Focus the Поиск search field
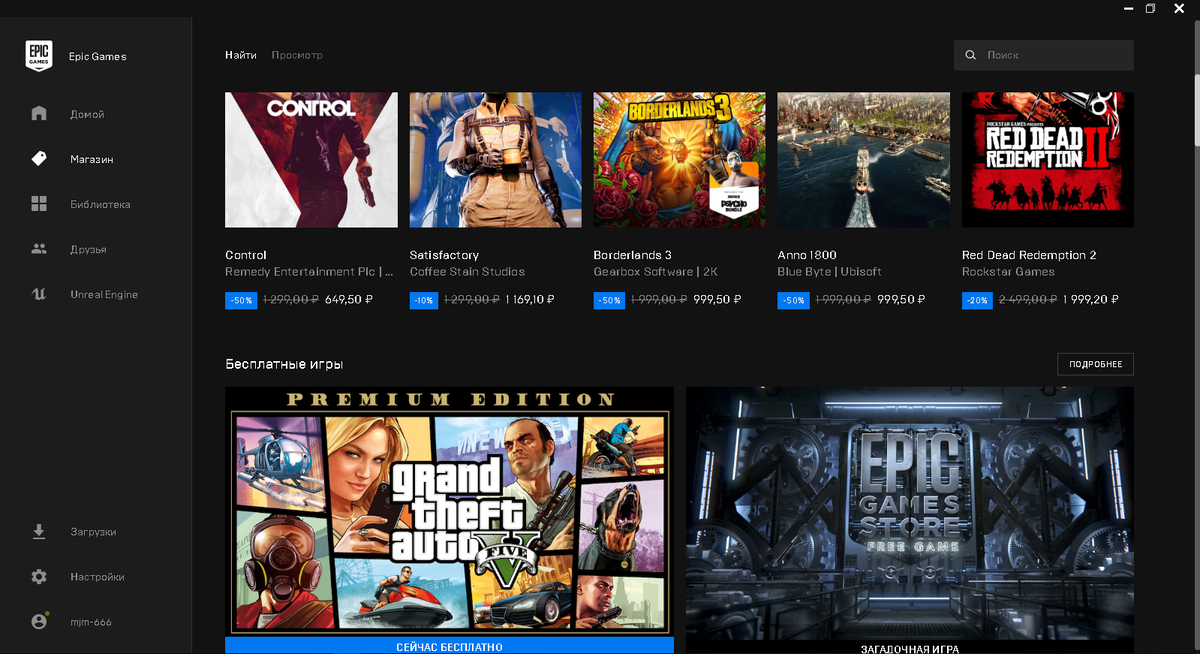The image size is (1200, 654). (x=1044, y=55)
